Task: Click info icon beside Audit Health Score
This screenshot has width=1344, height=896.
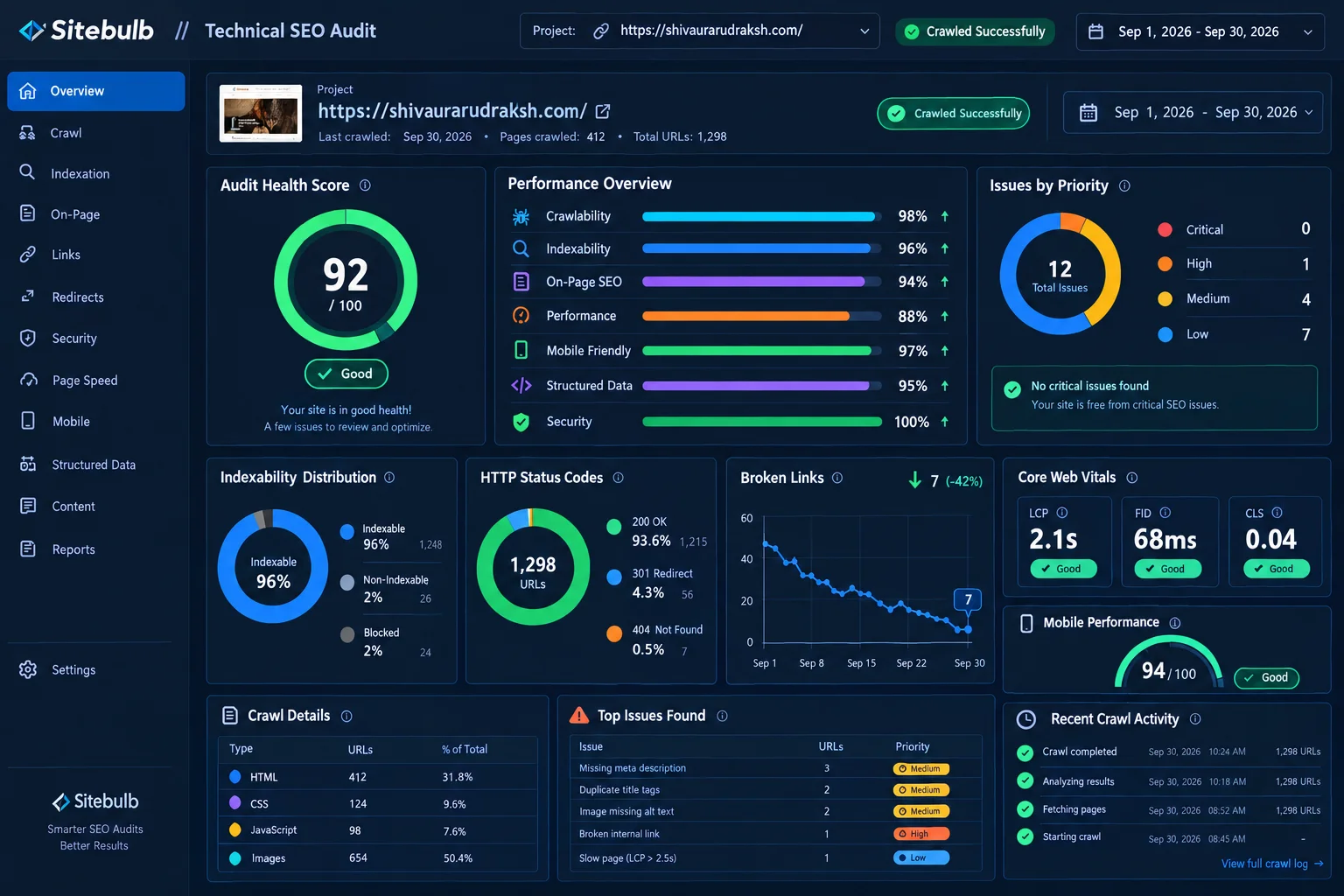Action: [x=365, y=185]
